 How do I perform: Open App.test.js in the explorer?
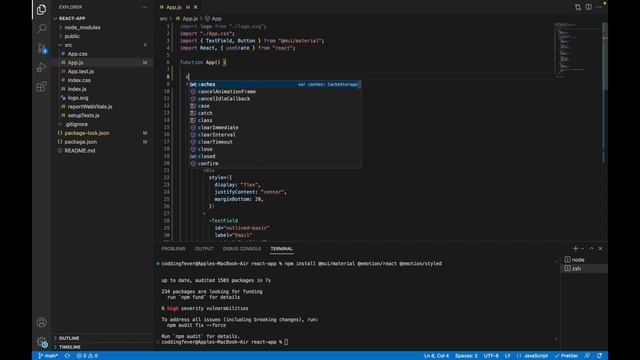click(80, 71)
